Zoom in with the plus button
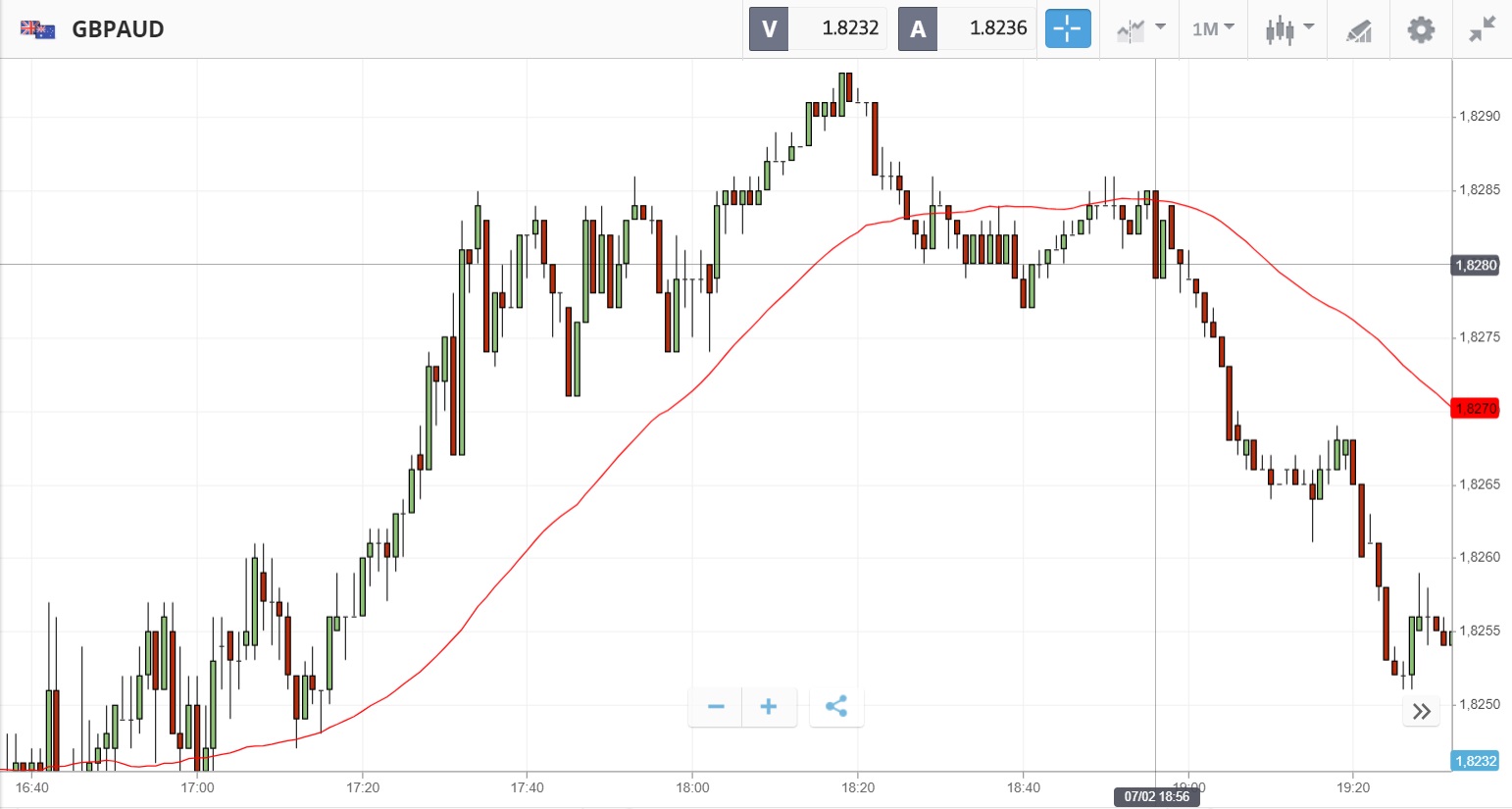 click(x=769, y=707)
